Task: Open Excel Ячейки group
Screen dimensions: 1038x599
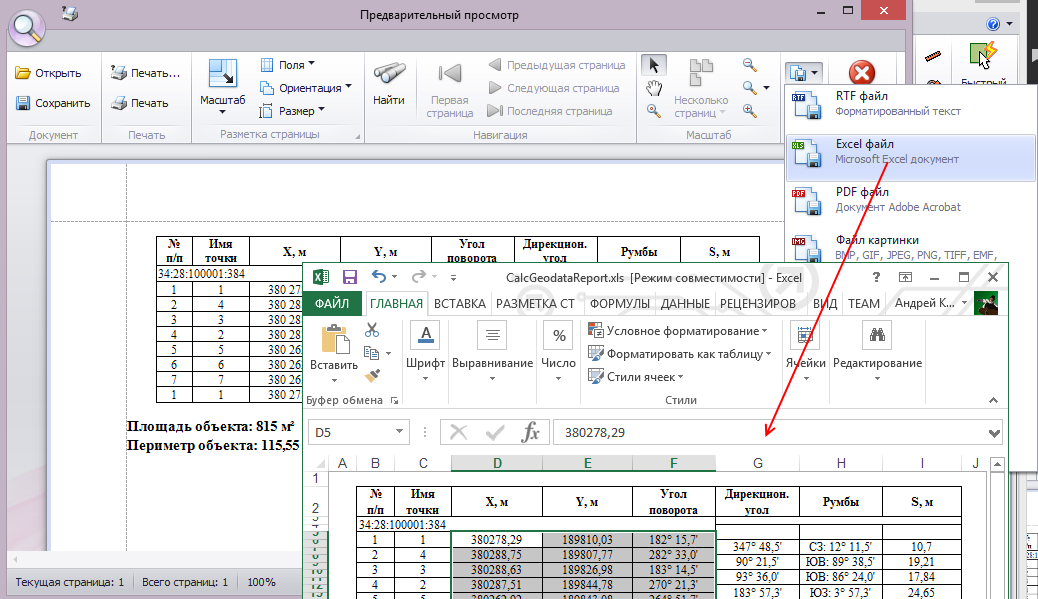Action: (806, 352)
